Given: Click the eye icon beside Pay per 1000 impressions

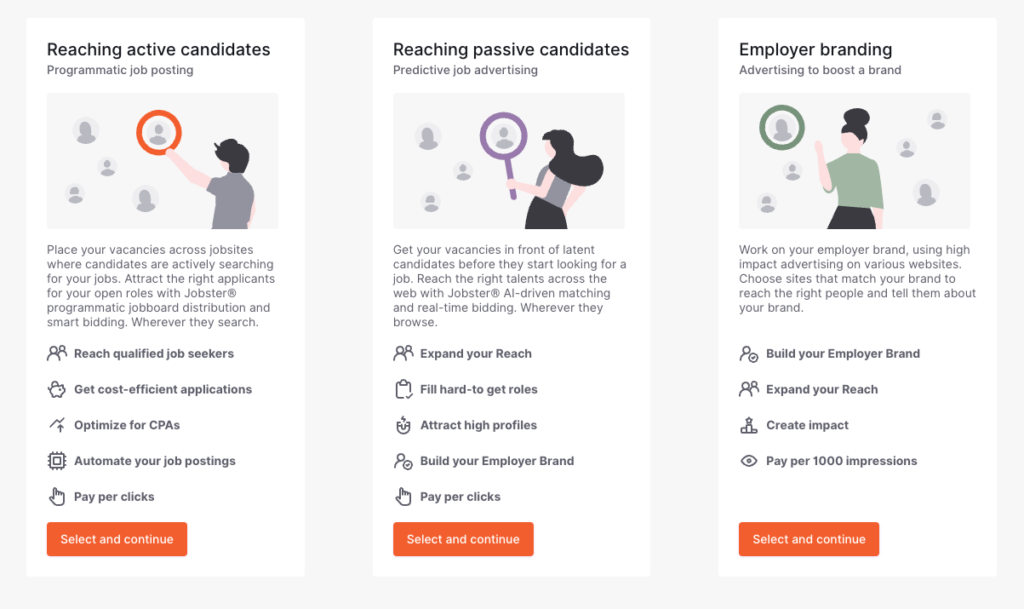Looking at the screenshot, I should [x=749, y=461].
